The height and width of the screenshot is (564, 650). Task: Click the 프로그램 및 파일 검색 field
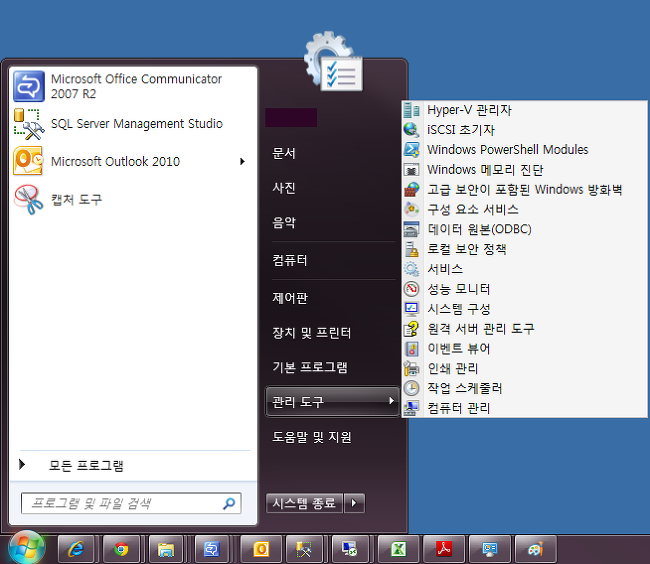click(131, 503)
